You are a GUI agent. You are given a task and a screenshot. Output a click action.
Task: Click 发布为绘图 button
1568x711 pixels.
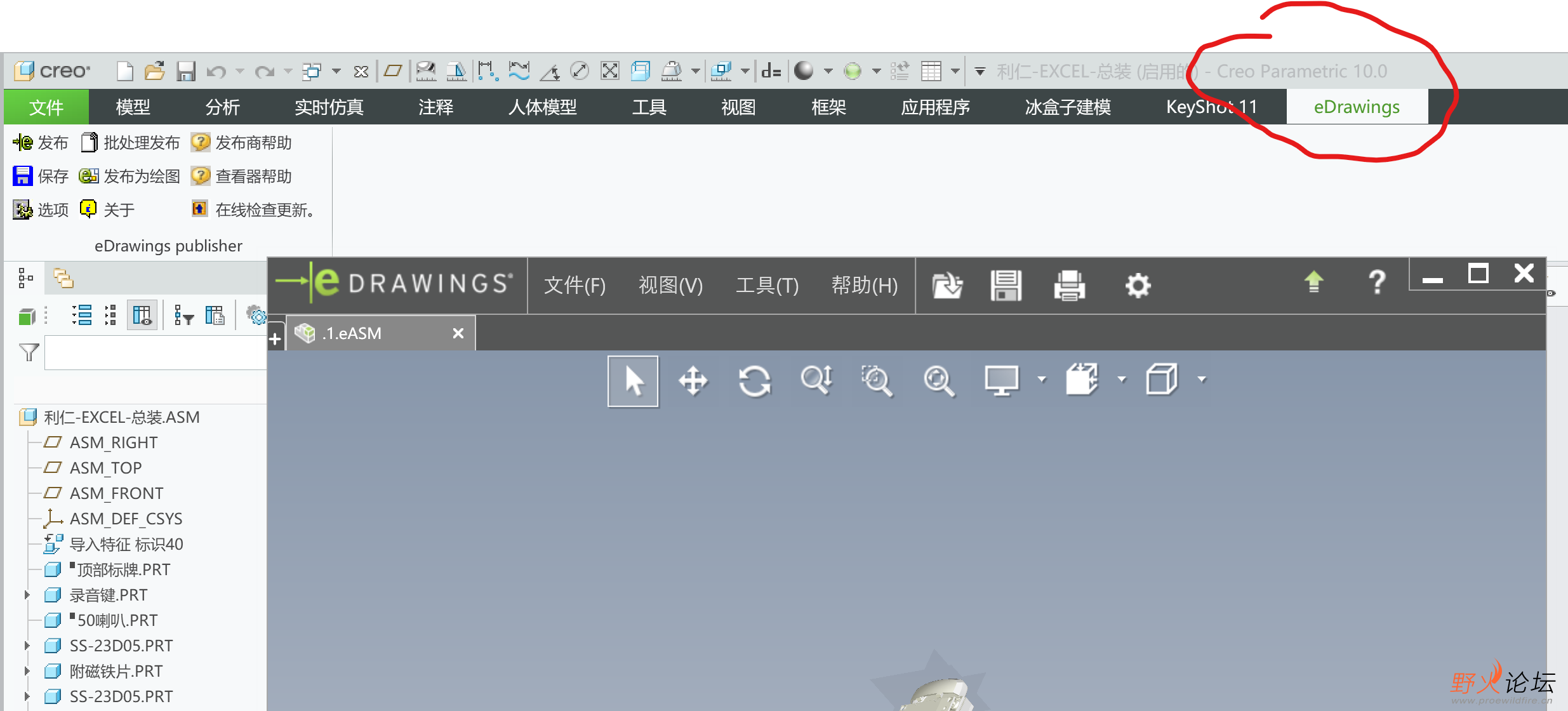click(x=130, y=176)
